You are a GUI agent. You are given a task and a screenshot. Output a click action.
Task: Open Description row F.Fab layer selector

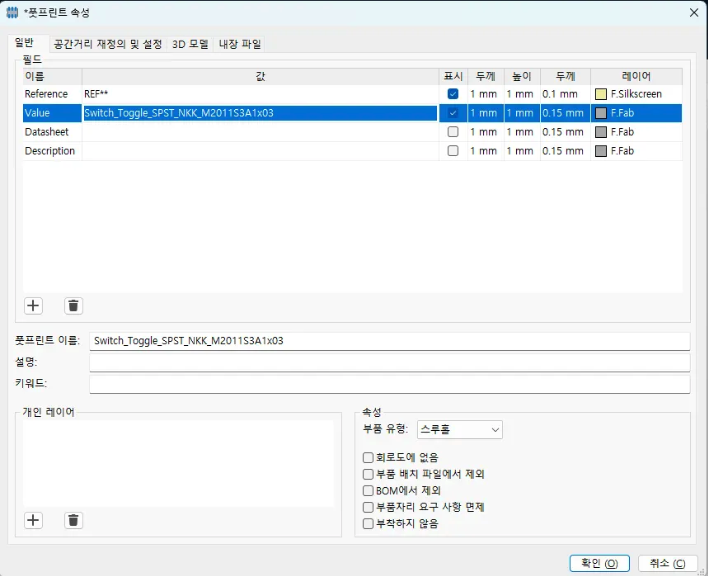(636, 151)
